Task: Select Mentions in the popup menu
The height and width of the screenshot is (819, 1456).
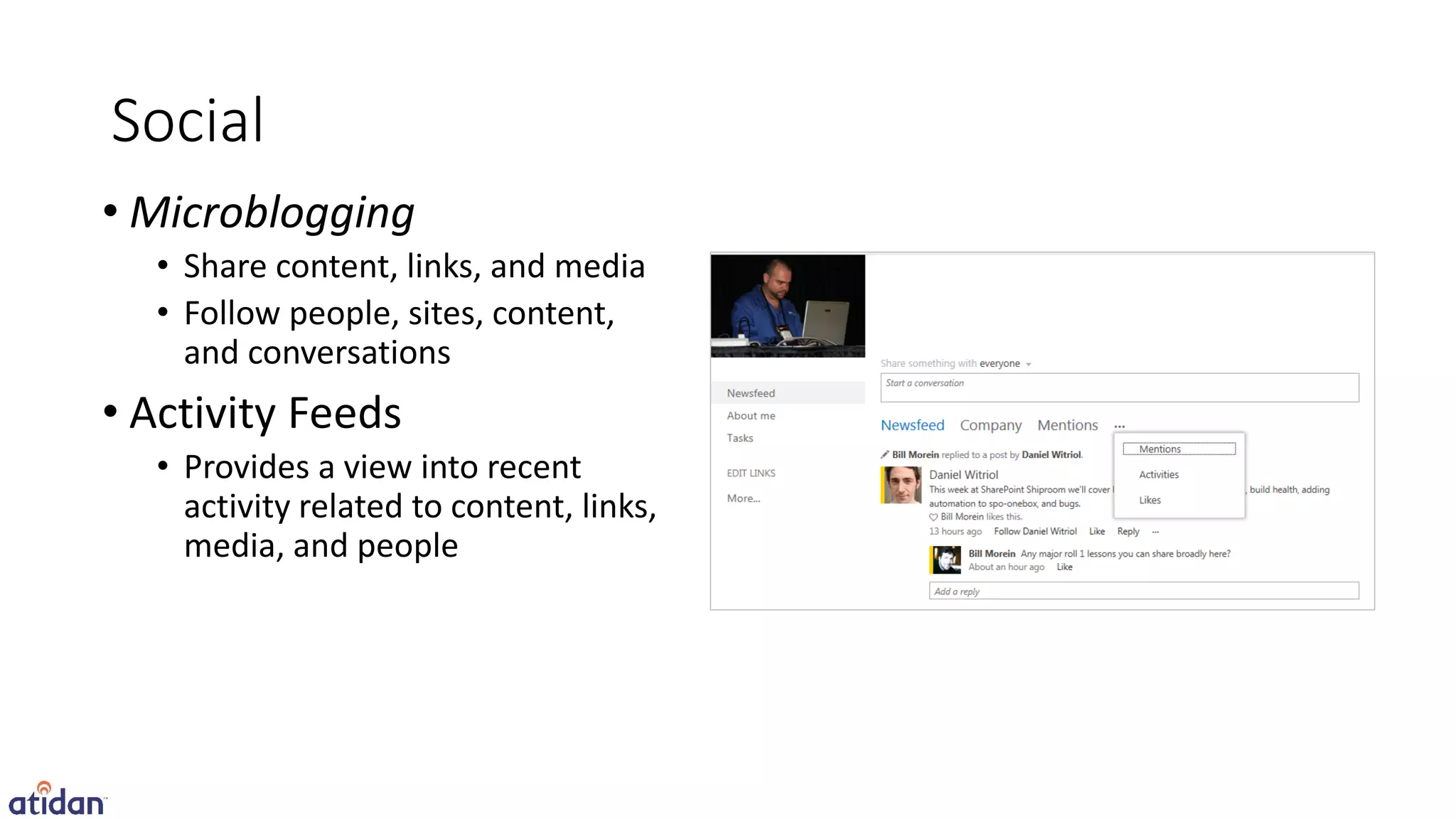Action: click(x=1179, y=449)
